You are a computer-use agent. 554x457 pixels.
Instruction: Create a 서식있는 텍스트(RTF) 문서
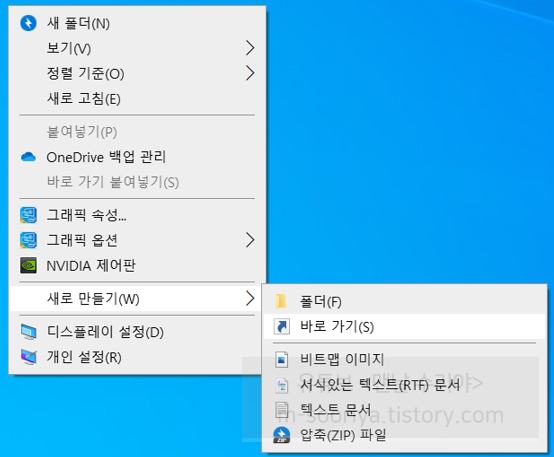(405, 385)
